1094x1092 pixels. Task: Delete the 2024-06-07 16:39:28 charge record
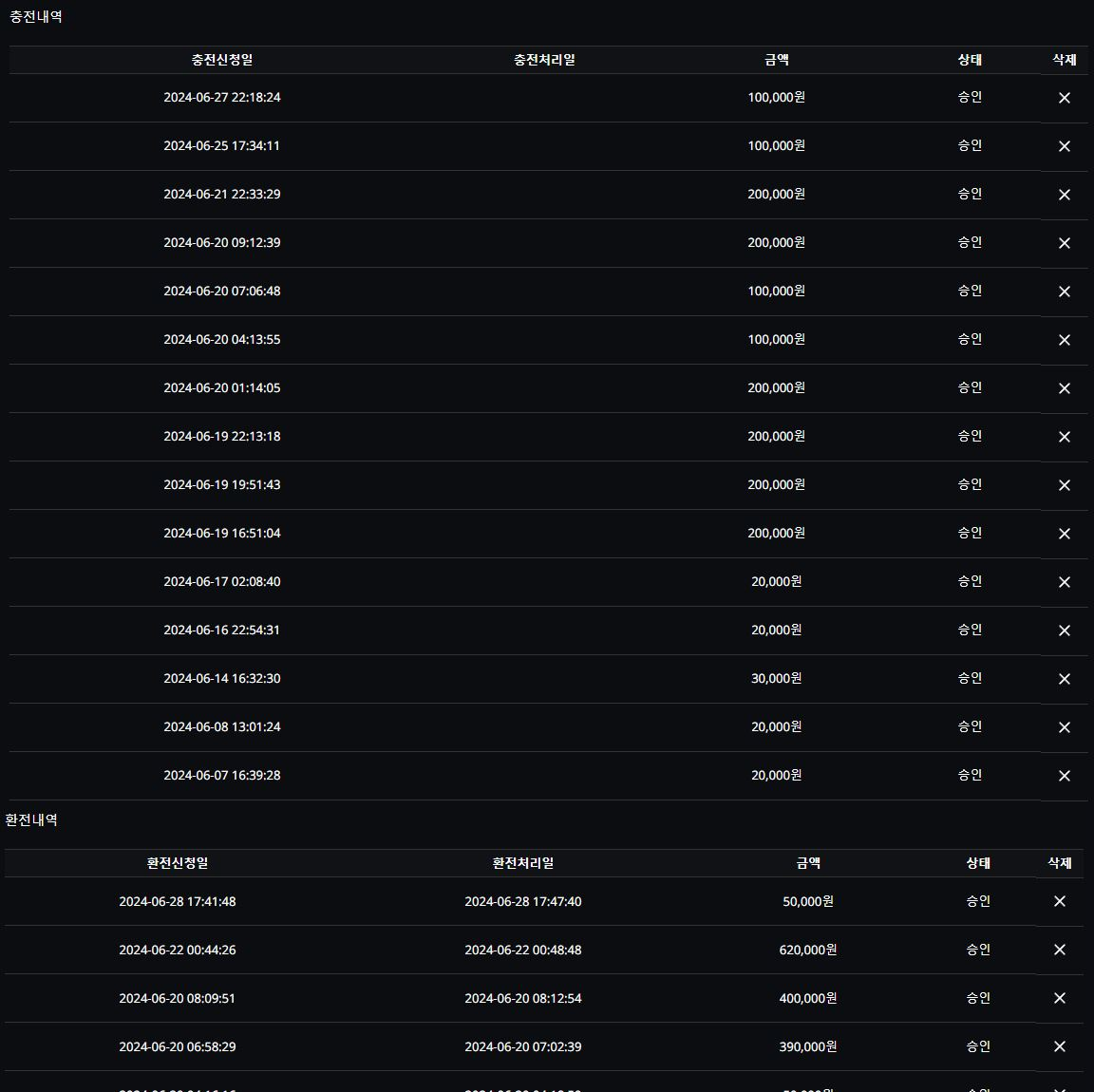(1064, 776)
